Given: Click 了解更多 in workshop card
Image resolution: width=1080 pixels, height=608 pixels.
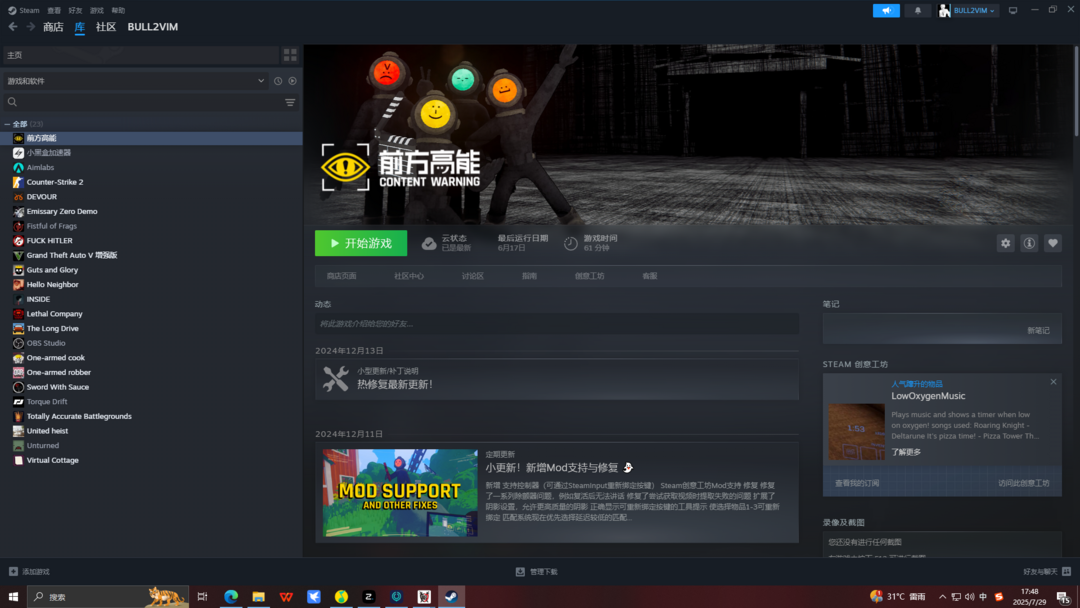Looking at the screenshot, I should [906, 452].
